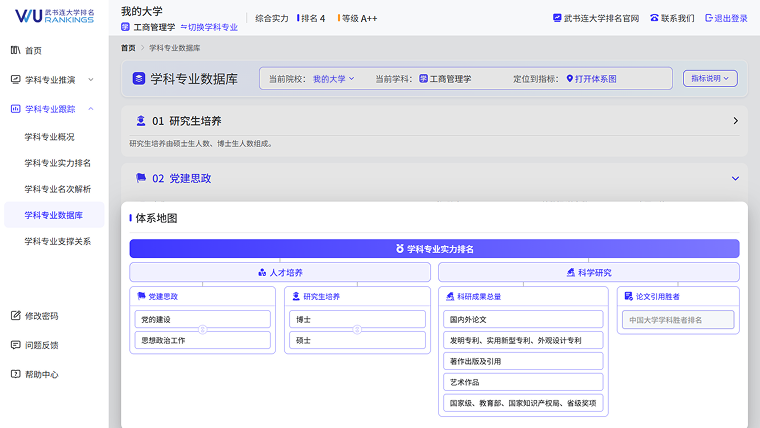760x428 pixels.
Task: Select the 国家级、教育部 awards indicator box
Action: pos(523,403)
